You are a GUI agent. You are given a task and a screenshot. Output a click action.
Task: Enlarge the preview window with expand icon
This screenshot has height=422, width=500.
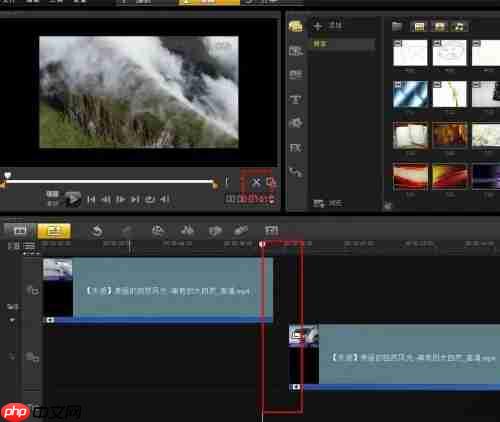click(x=271, y=183)
